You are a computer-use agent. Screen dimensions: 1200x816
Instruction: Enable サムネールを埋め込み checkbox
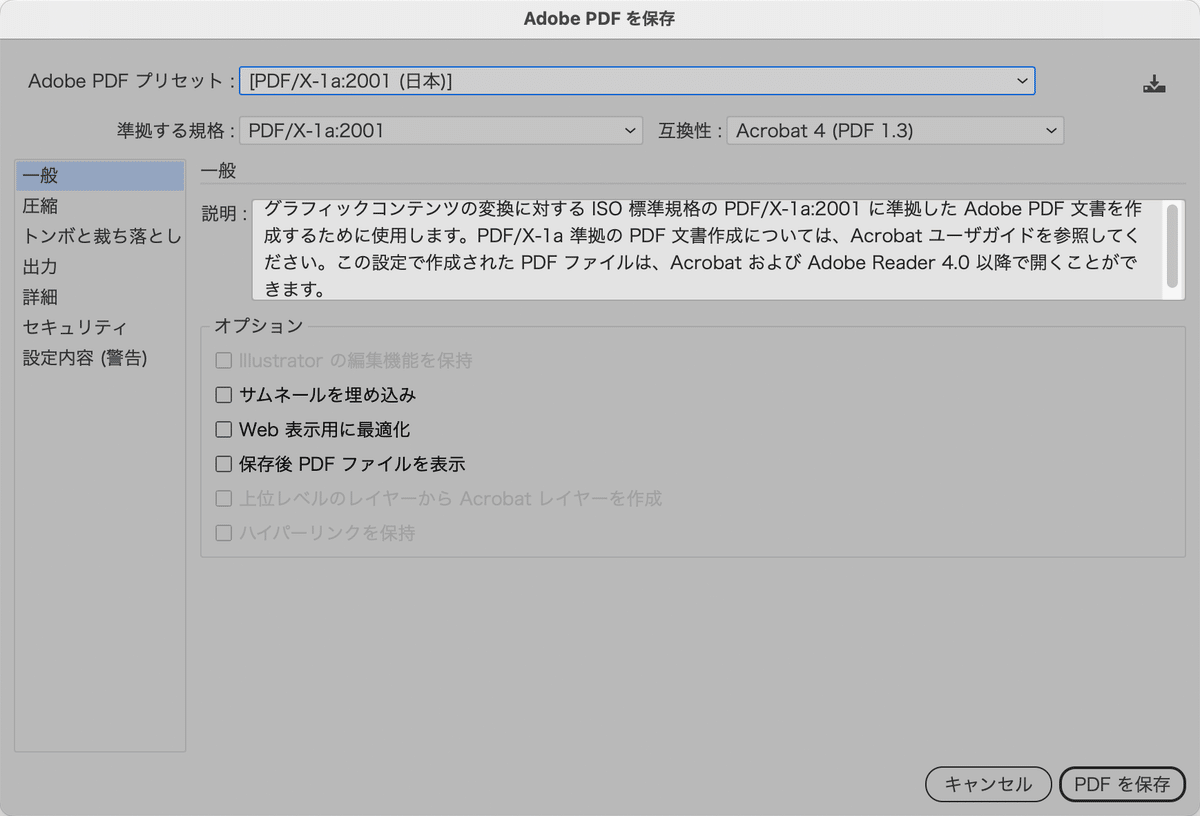[224, 395]
